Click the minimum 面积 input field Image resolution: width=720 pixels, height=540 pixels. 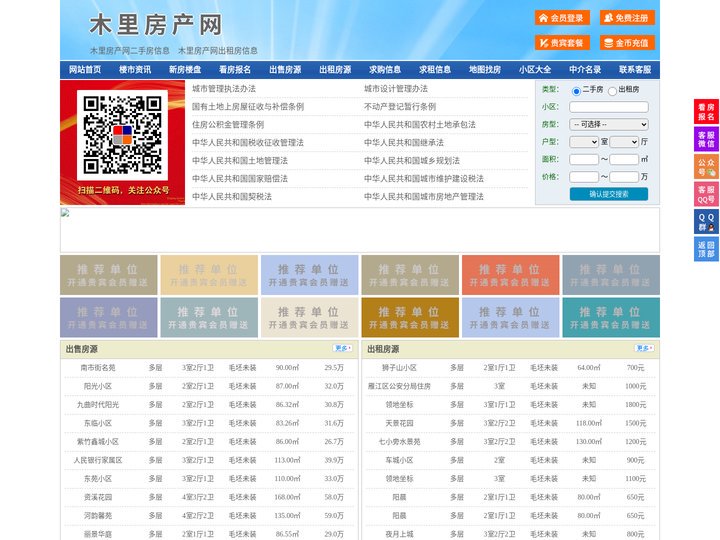584,159
